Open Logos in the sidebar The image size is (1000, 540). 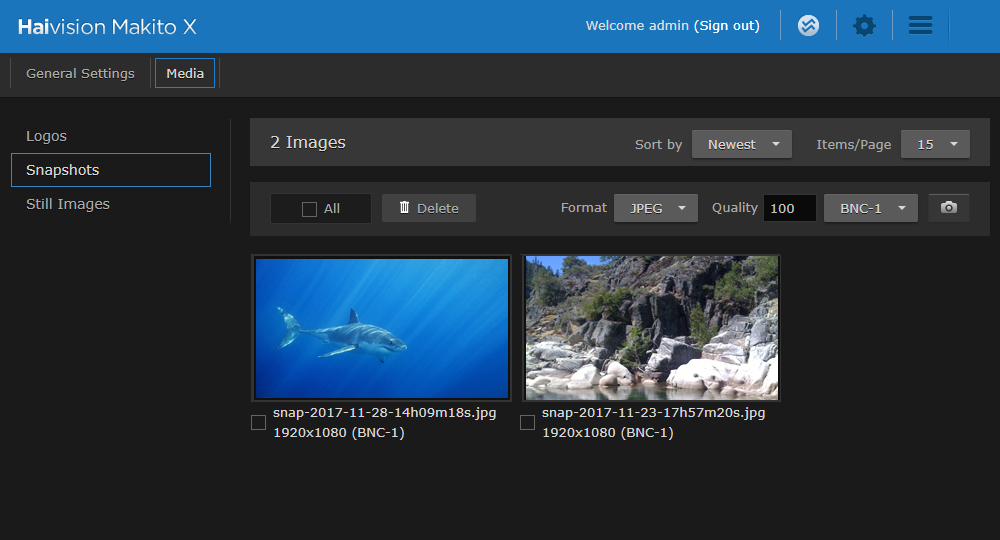tap(46, 136)
